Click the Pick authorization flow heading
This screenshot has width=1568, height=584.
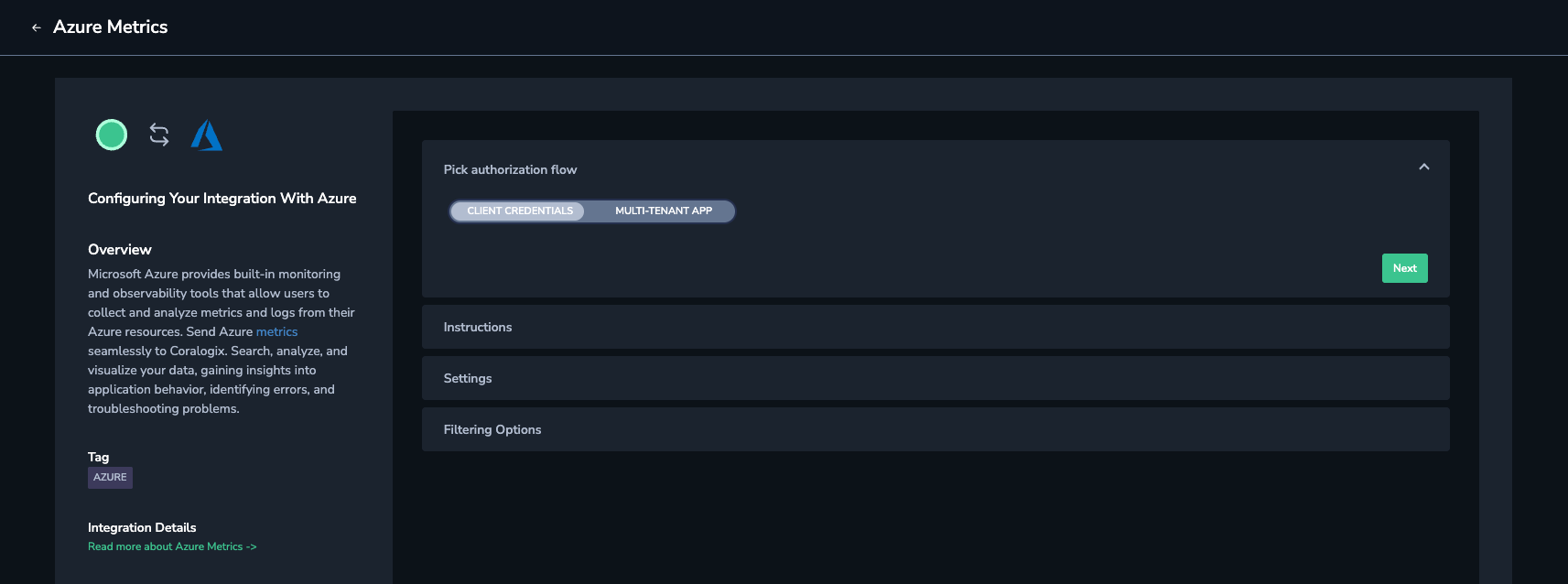[510, 170]
